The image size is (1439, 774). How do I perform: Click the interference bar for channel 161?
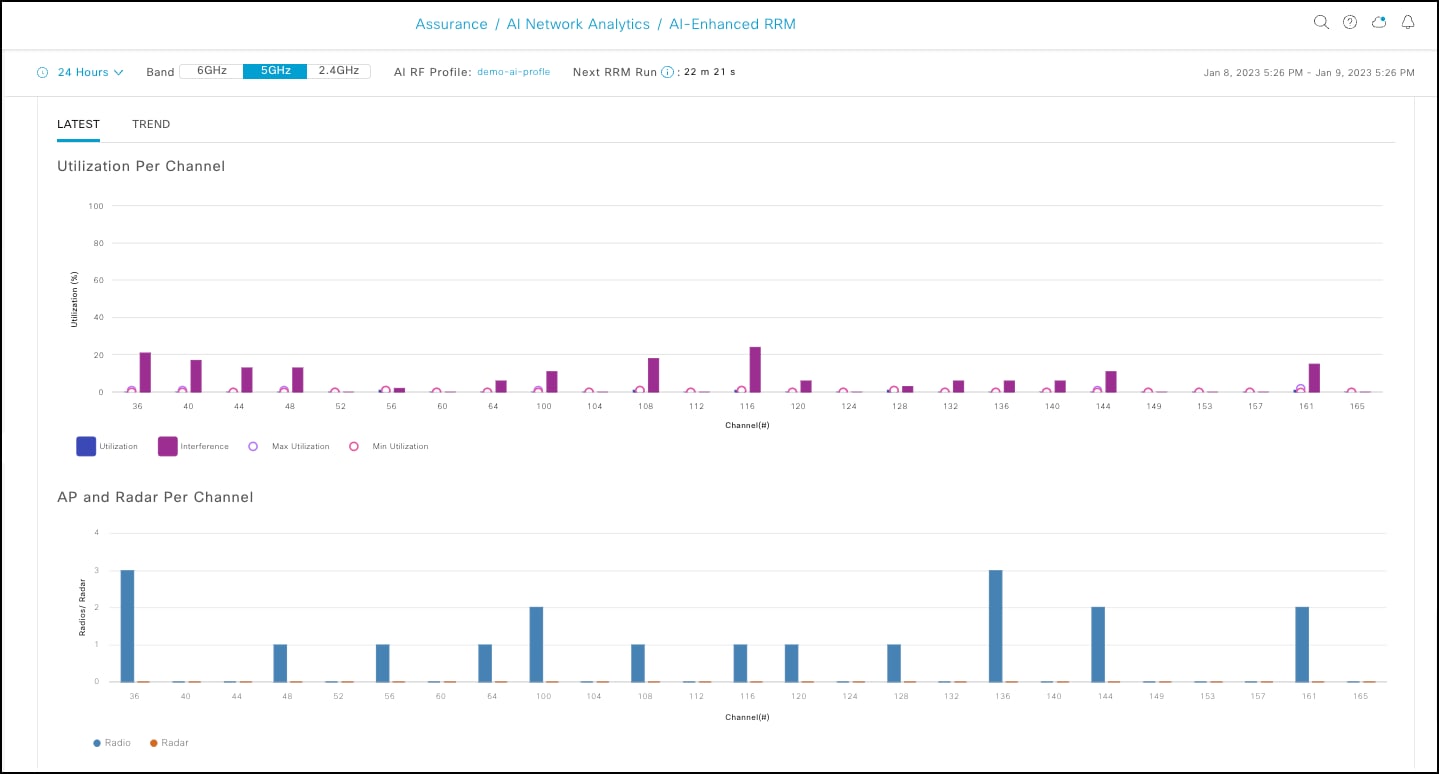click(1314, 378)
